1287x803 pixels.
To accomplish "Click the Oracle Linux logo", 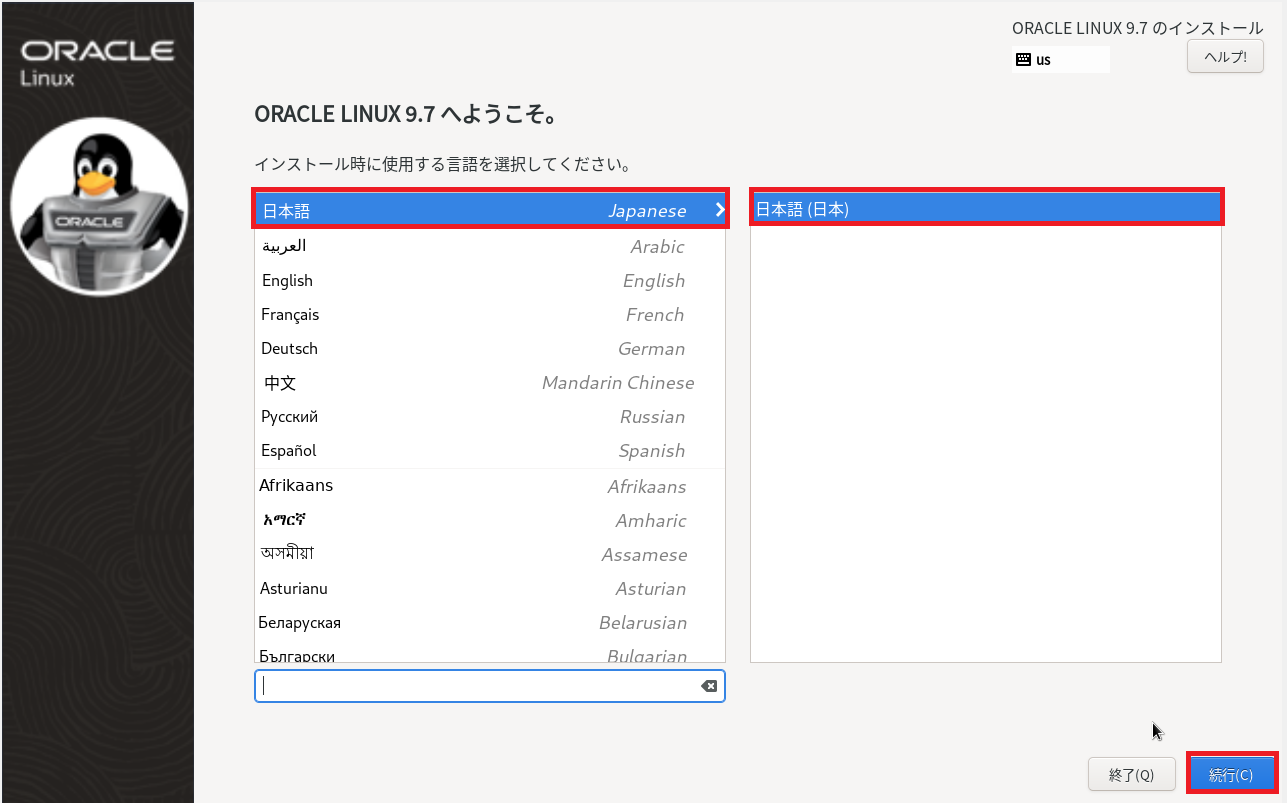I will click(x=97, y=62).
